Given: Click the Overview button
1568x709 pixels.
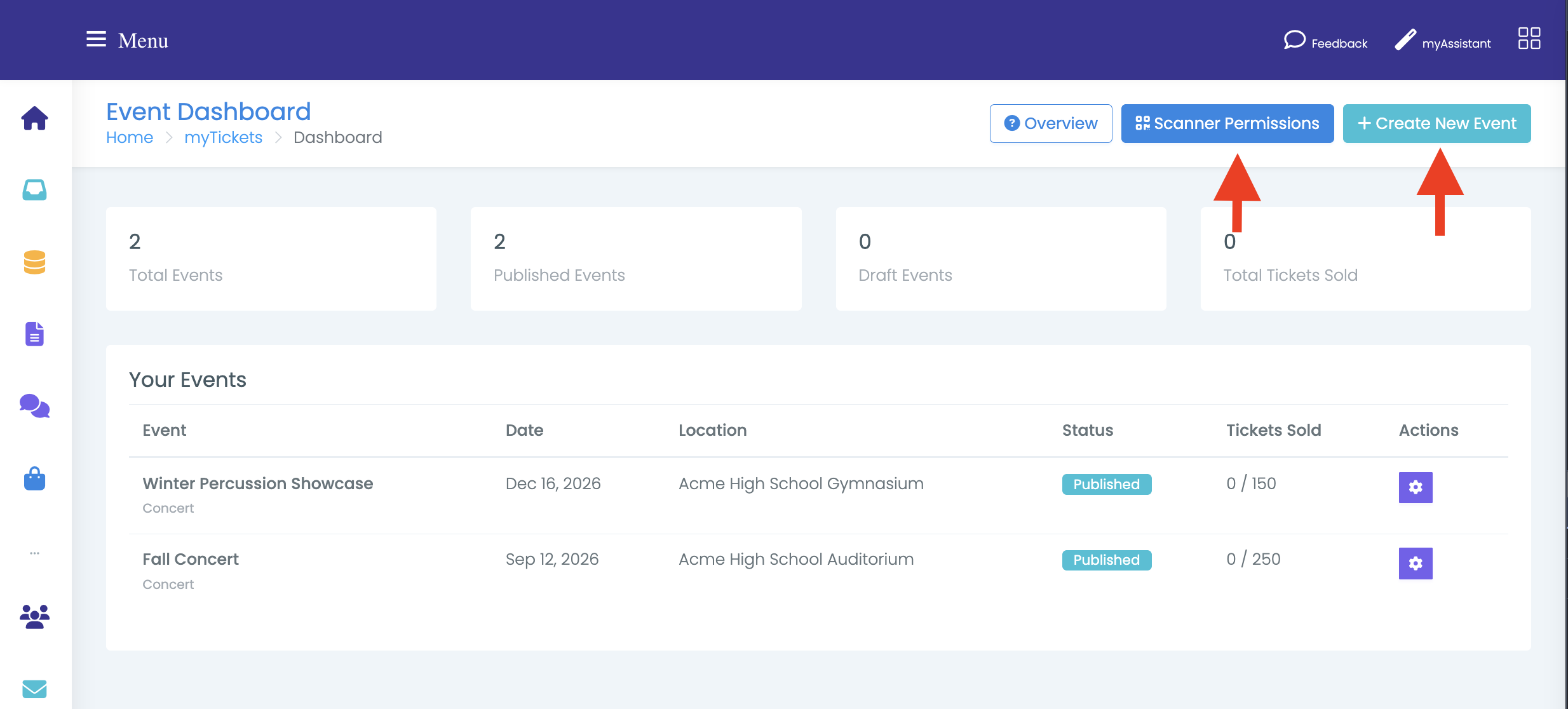Looking at the screenshot, I should pyautogui.click(x=1051, y=123).
